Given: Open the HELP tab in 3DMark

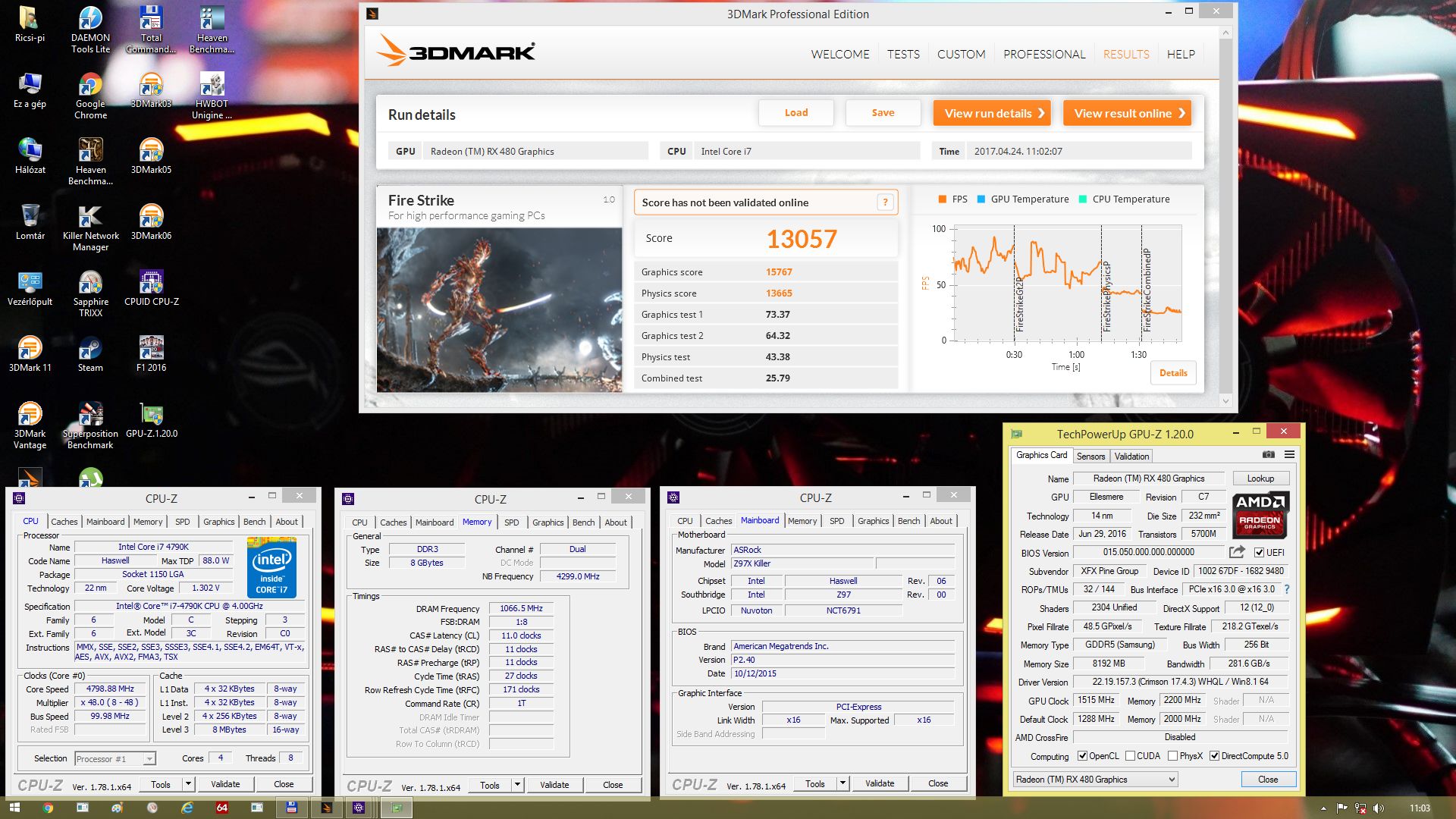Looking at the screenshot, I should (x=1181, y=54).
